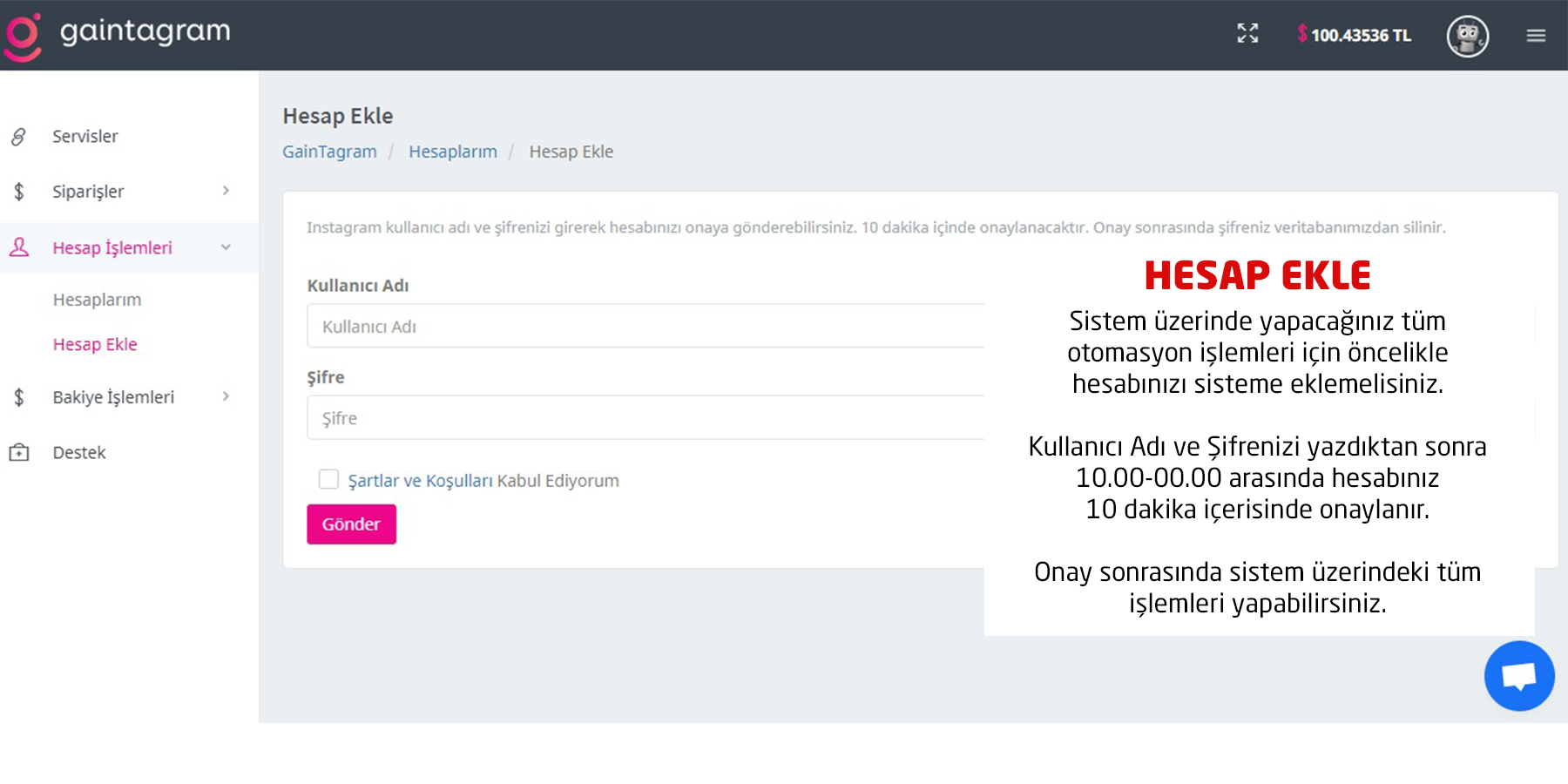
Task: Click the 100.43536 TL balance amount
Action: point(1362,36)
